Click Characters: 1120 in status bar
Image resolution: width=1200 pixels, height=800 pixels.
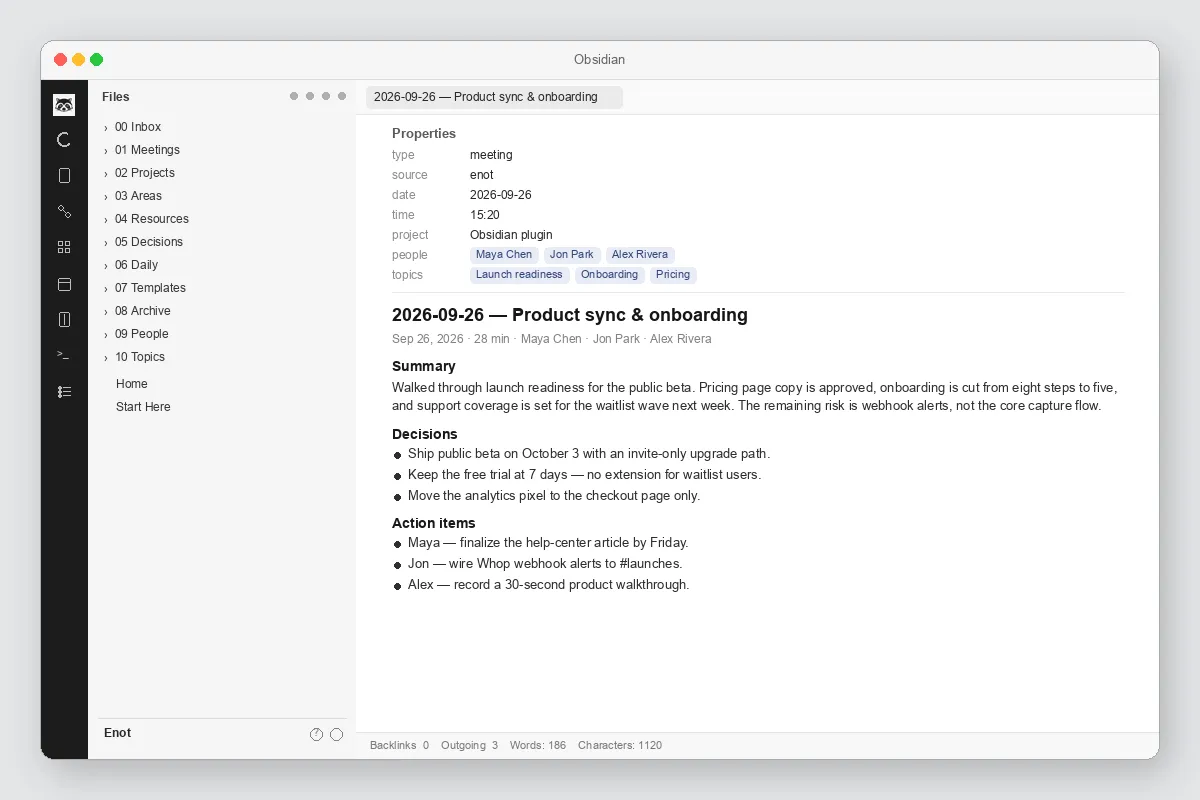(x=620, y=745)
